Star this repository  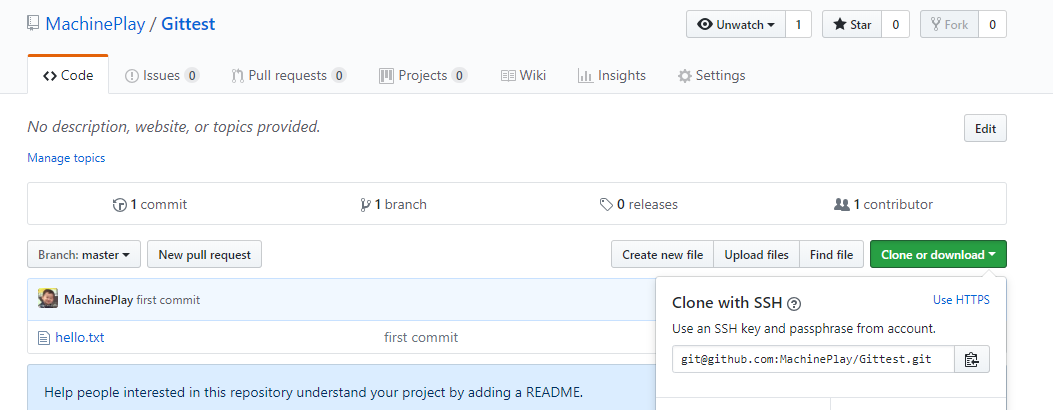pyautogui.click(x=852, y=24)
